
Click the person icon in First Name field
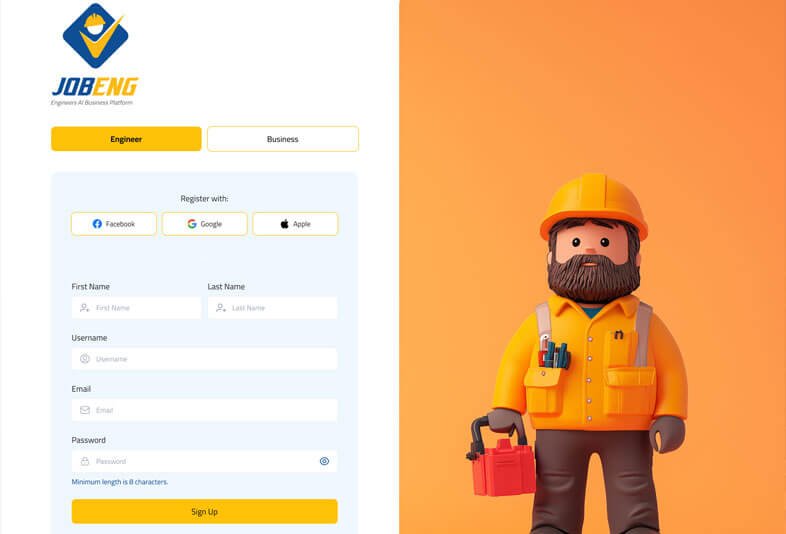pyautogui.click(x=85, y=308)
